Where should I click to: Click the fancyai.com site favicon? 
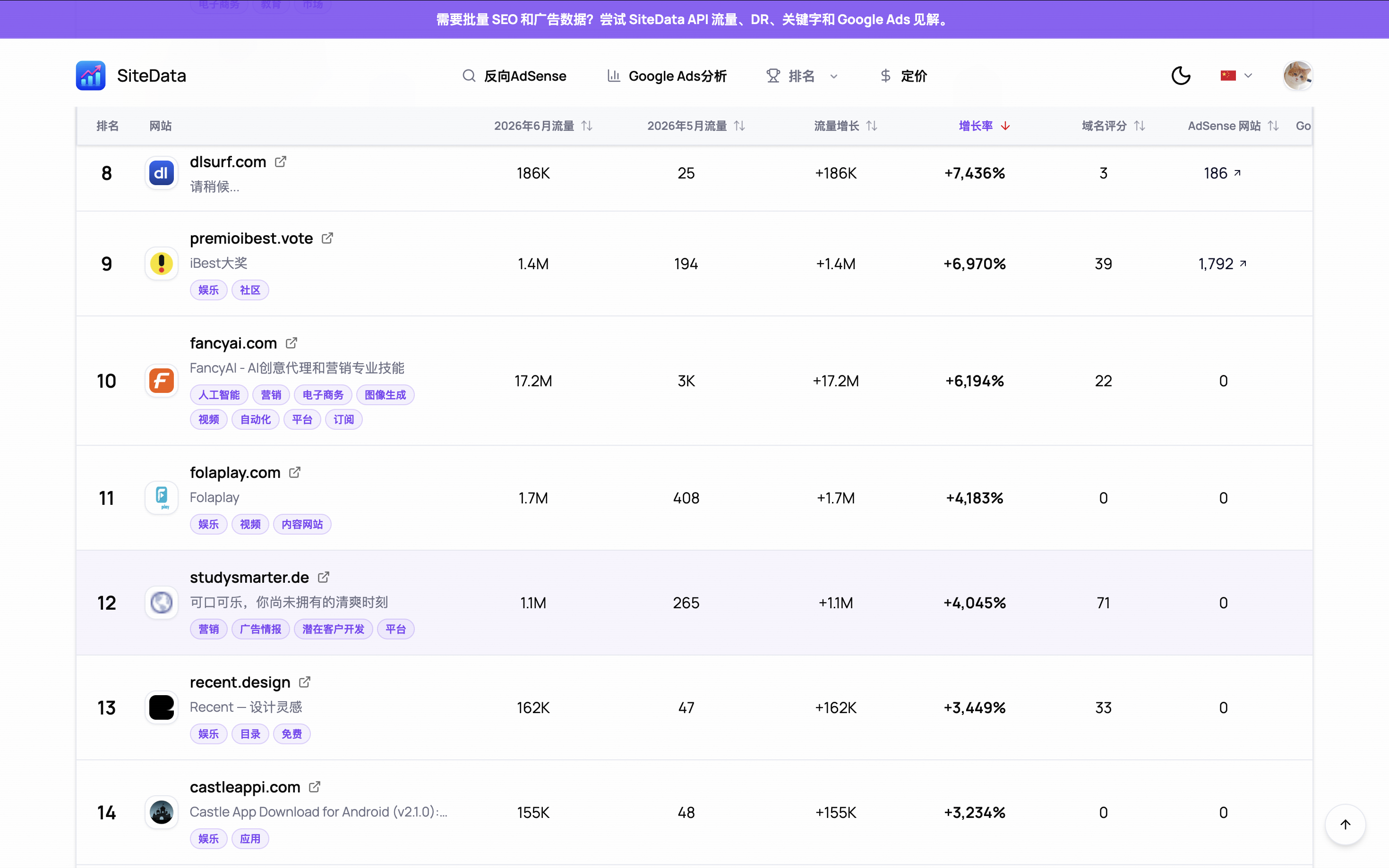(x=162, y=381)
